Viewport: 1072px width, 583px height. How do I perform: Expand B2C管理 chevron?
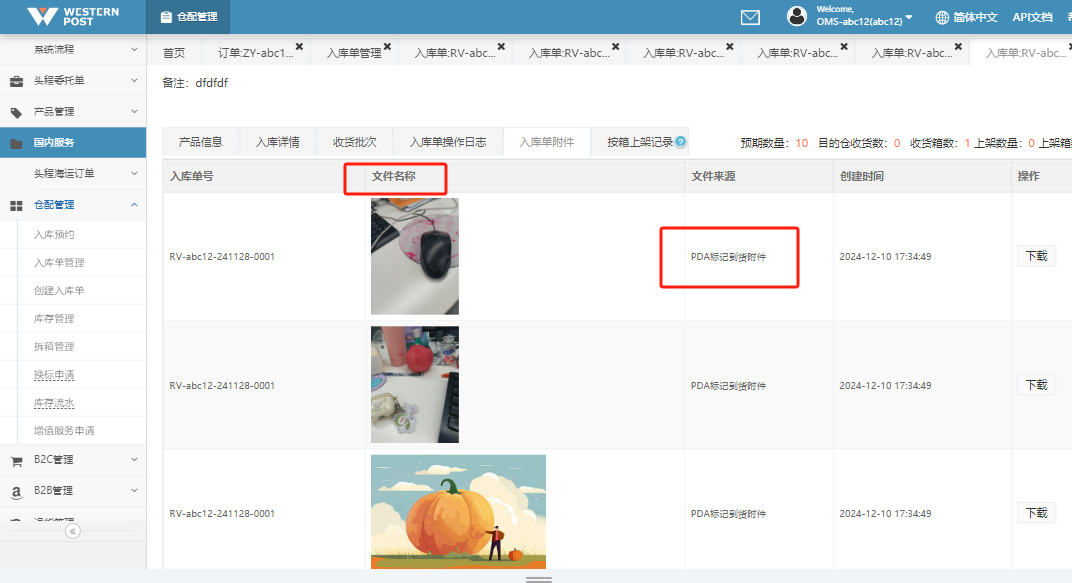coord(134,459)
